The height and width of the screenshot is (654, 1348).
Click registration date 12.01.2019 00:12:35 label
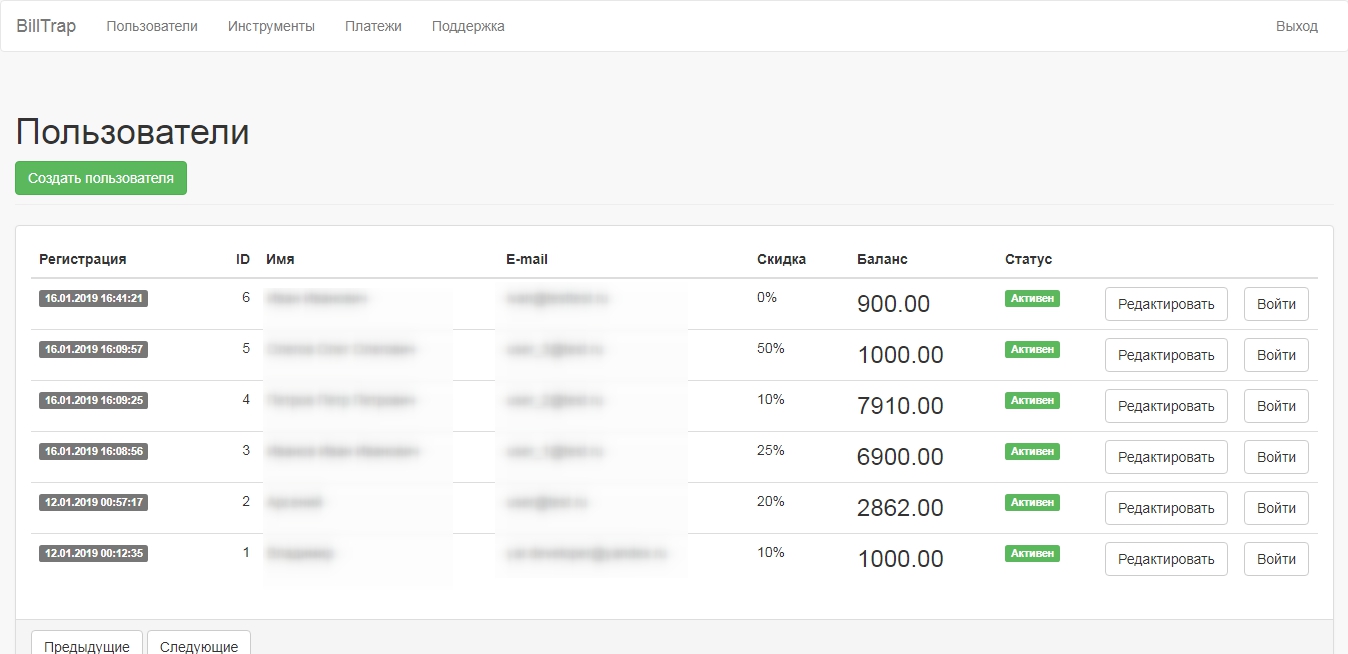point(94,553)
